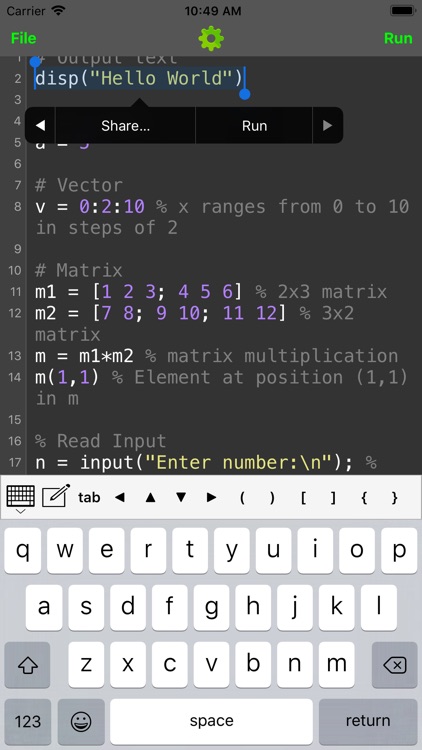Tap the z key
Image resolution: width=422 pixels, height=750 pixels.
click(86, 665)
